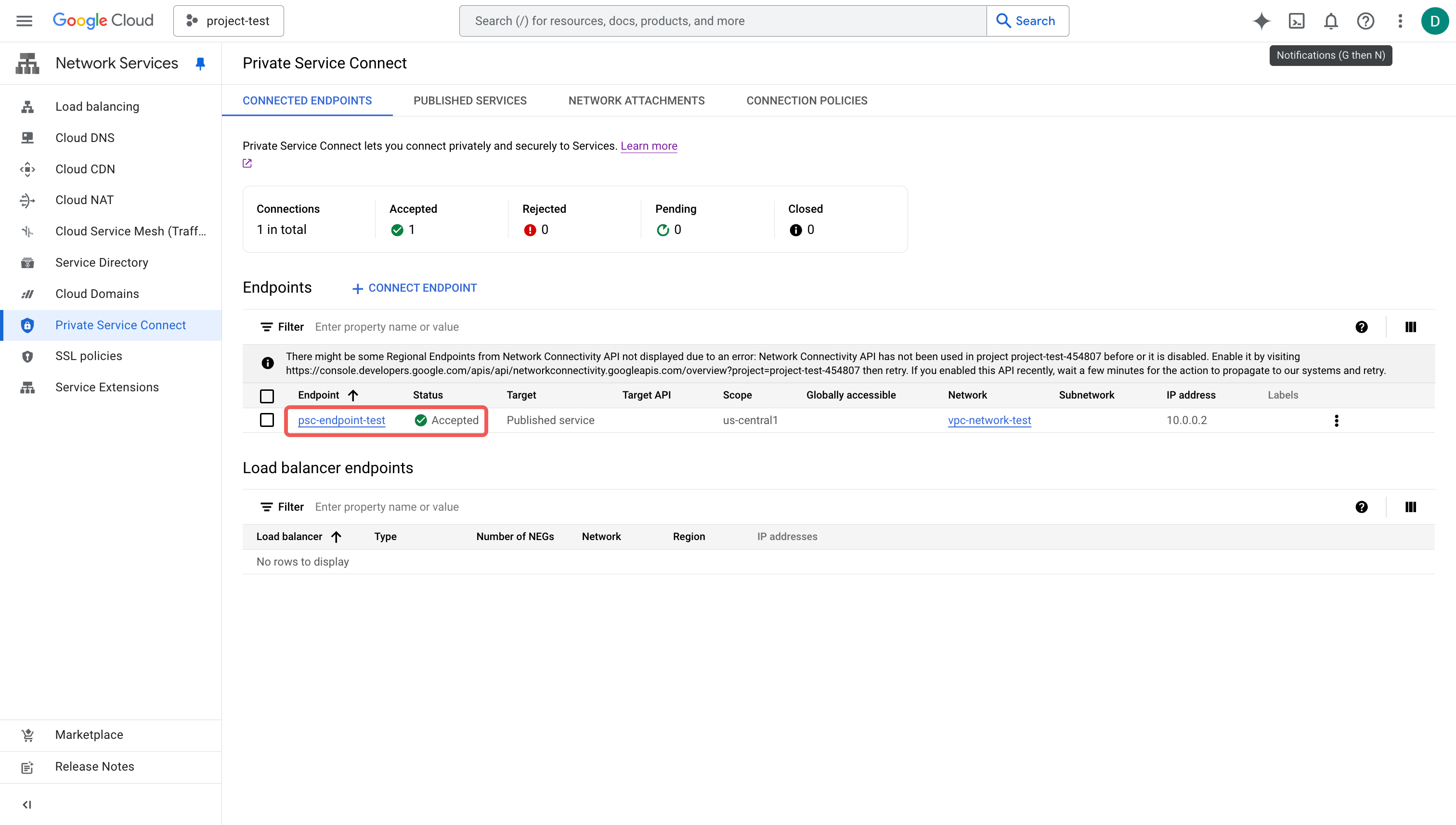Click filter help icon in Load balancer endpoints
1456x825 pixels.
pos(1361,507)
